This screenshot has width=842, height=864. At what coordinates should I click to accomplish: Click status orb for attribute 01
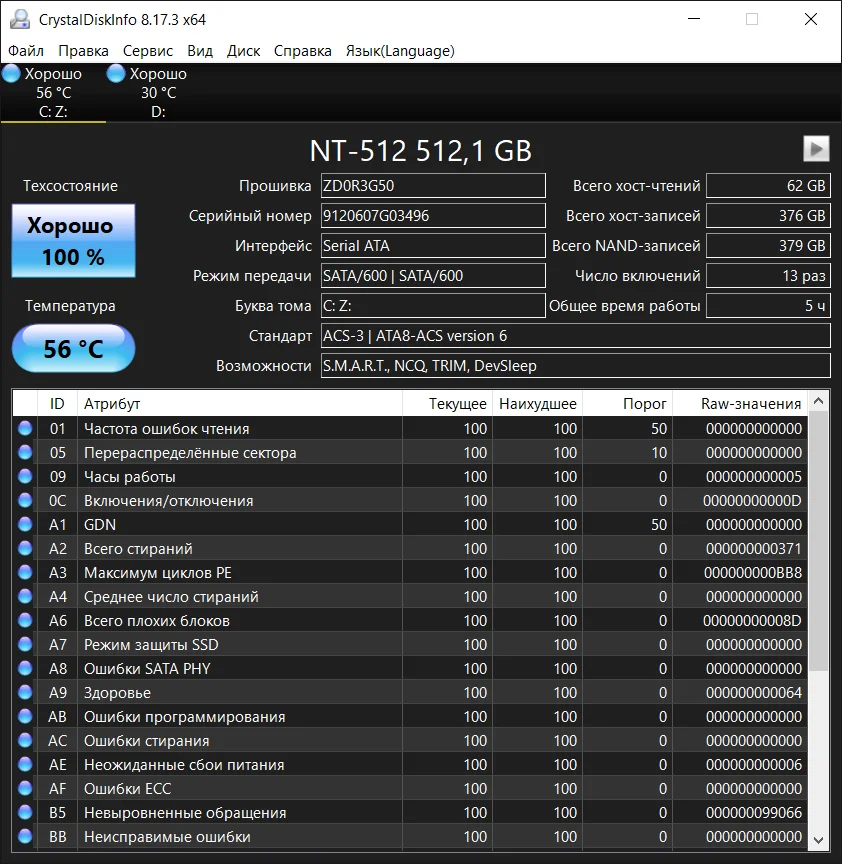[25, 428]
